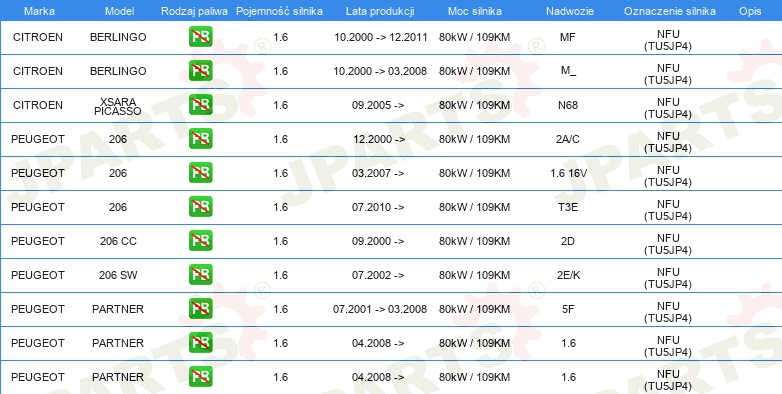Click the Opis column header
782x394 pixels.
point(750,11)
